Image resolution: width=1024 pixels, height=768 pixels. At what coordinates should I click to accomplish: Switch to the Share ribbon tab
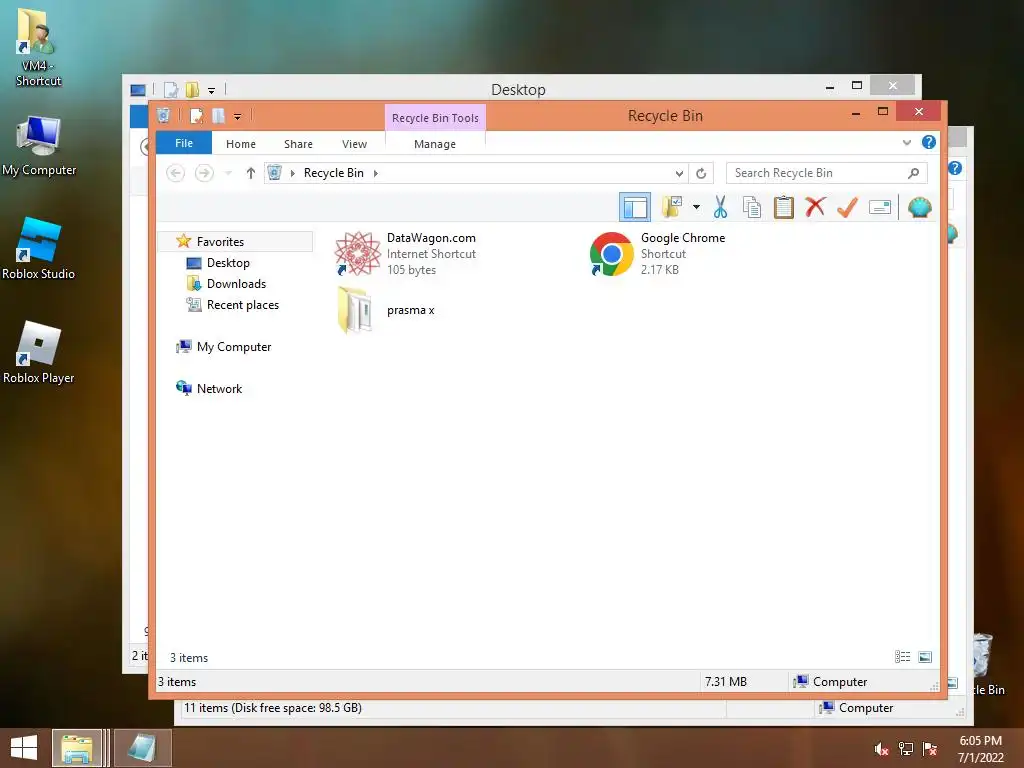[x=298, y=144]
